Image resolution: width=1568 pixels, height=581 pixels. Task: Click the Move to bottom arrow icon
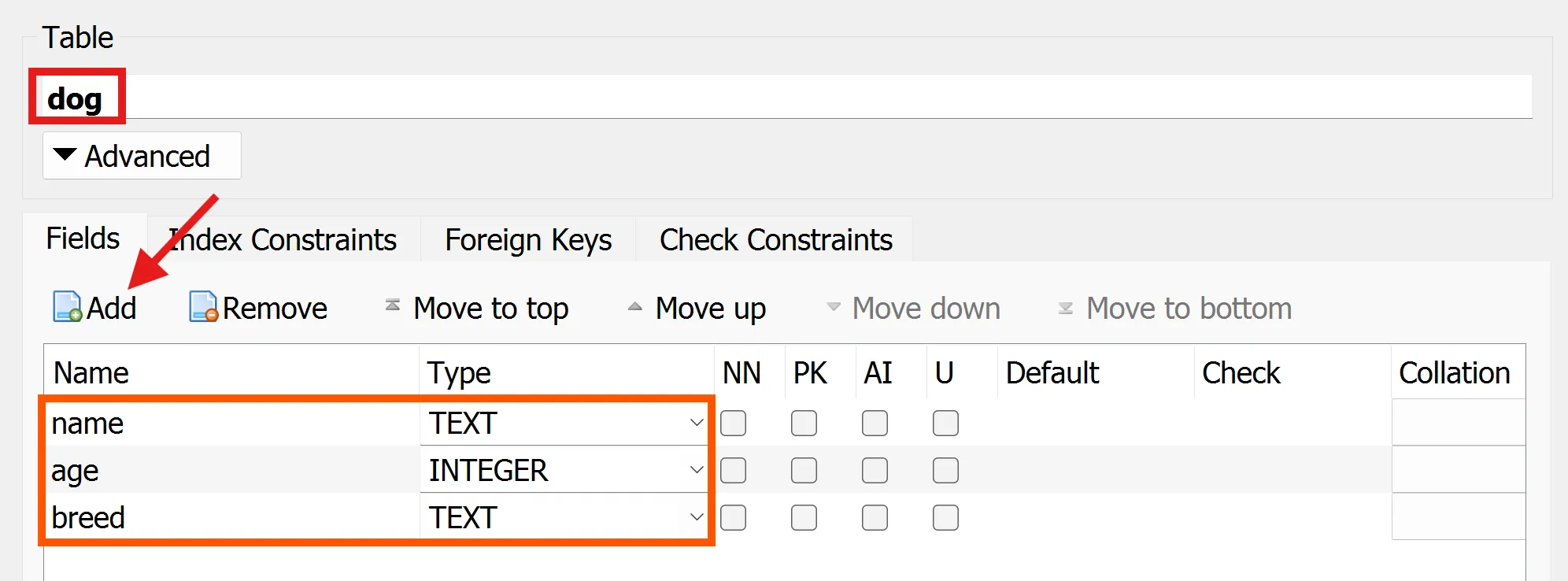point(1065,308)
